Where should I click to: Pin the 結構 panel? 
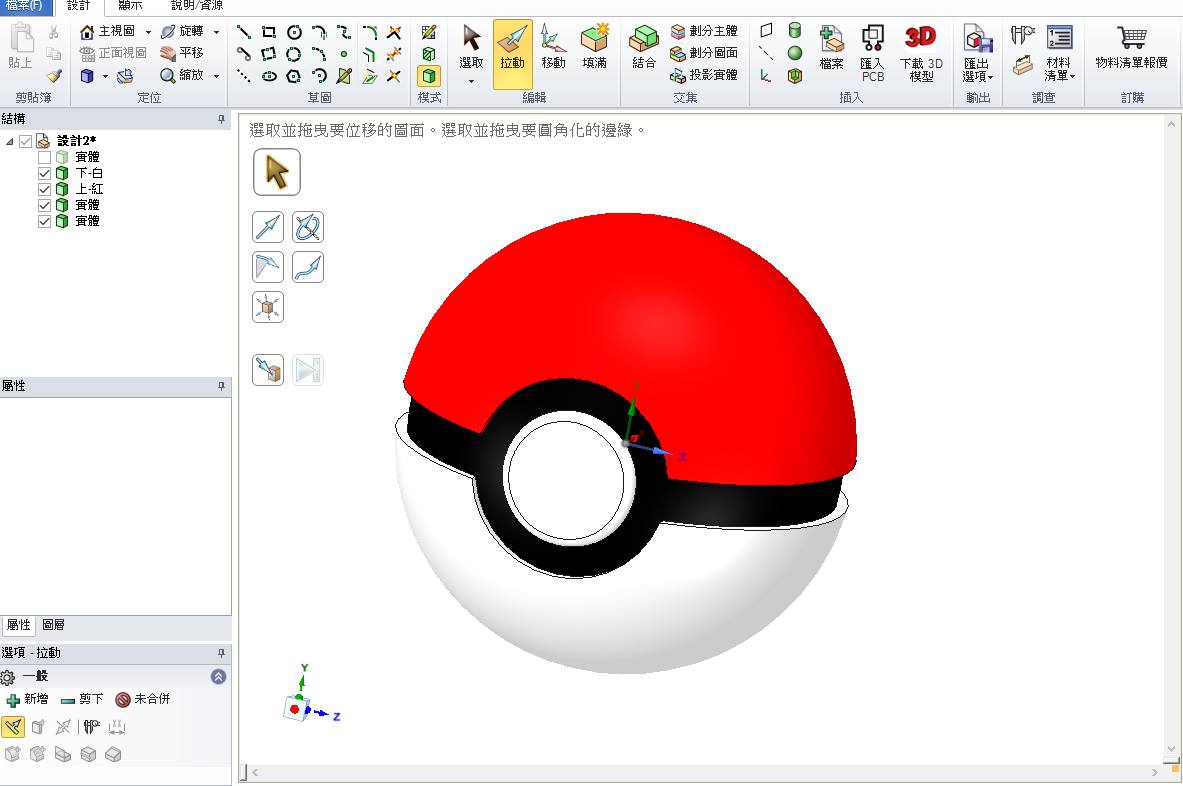point(221,119)
